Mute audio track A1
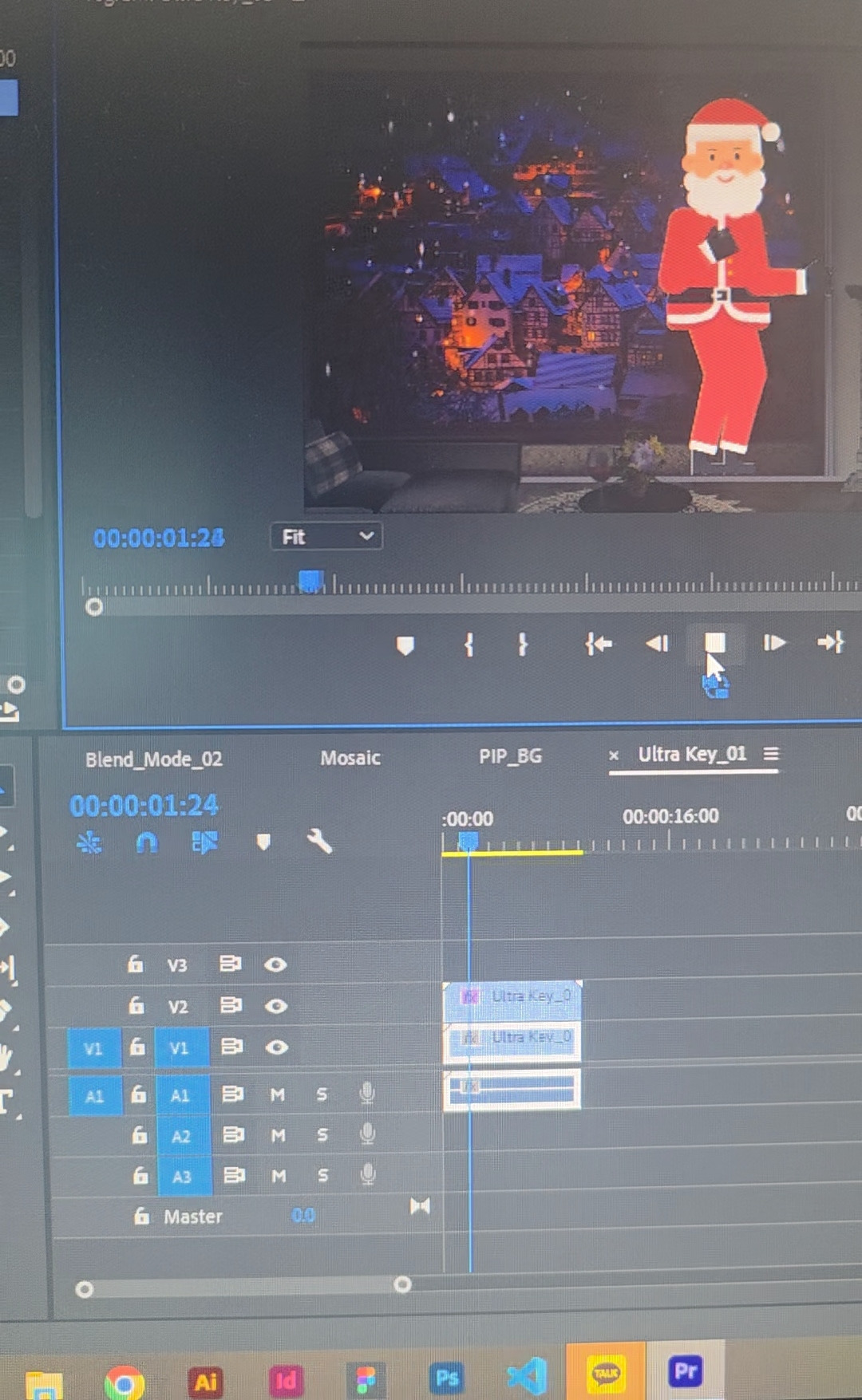 click(x=277, y=1094)
